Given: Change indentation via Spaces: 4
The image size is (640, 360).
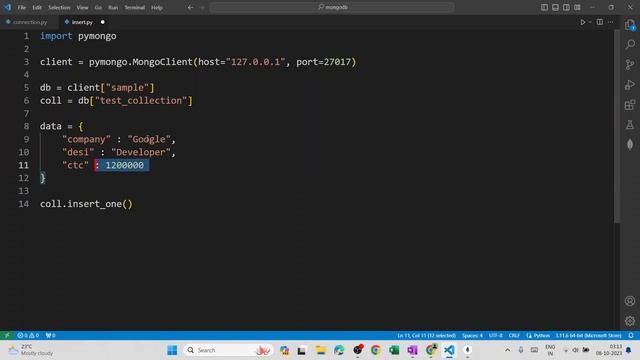Looking at the screenshot, I should [472, 336].
